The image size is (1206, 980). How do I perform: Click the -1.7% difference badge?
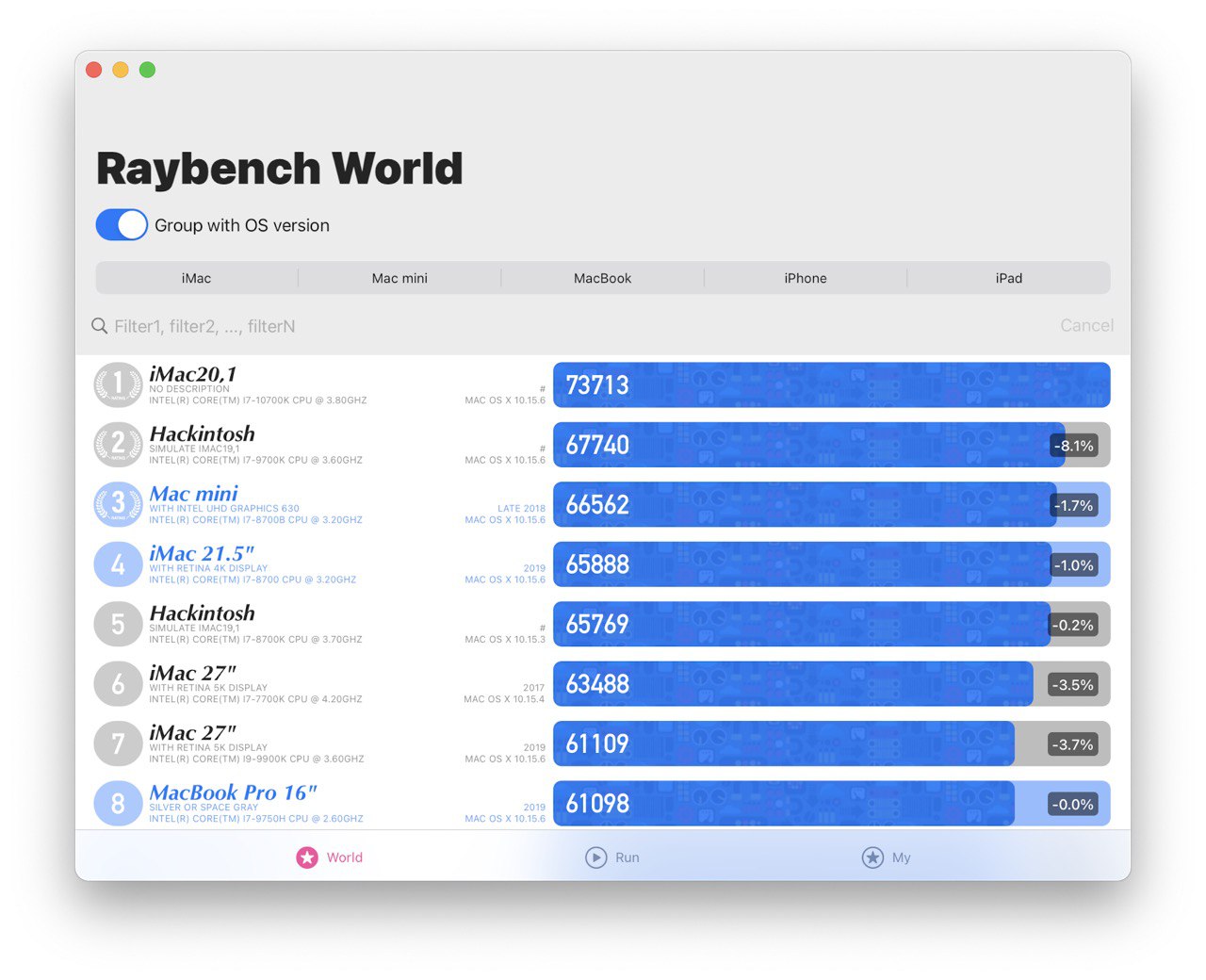pos(1073,505)
